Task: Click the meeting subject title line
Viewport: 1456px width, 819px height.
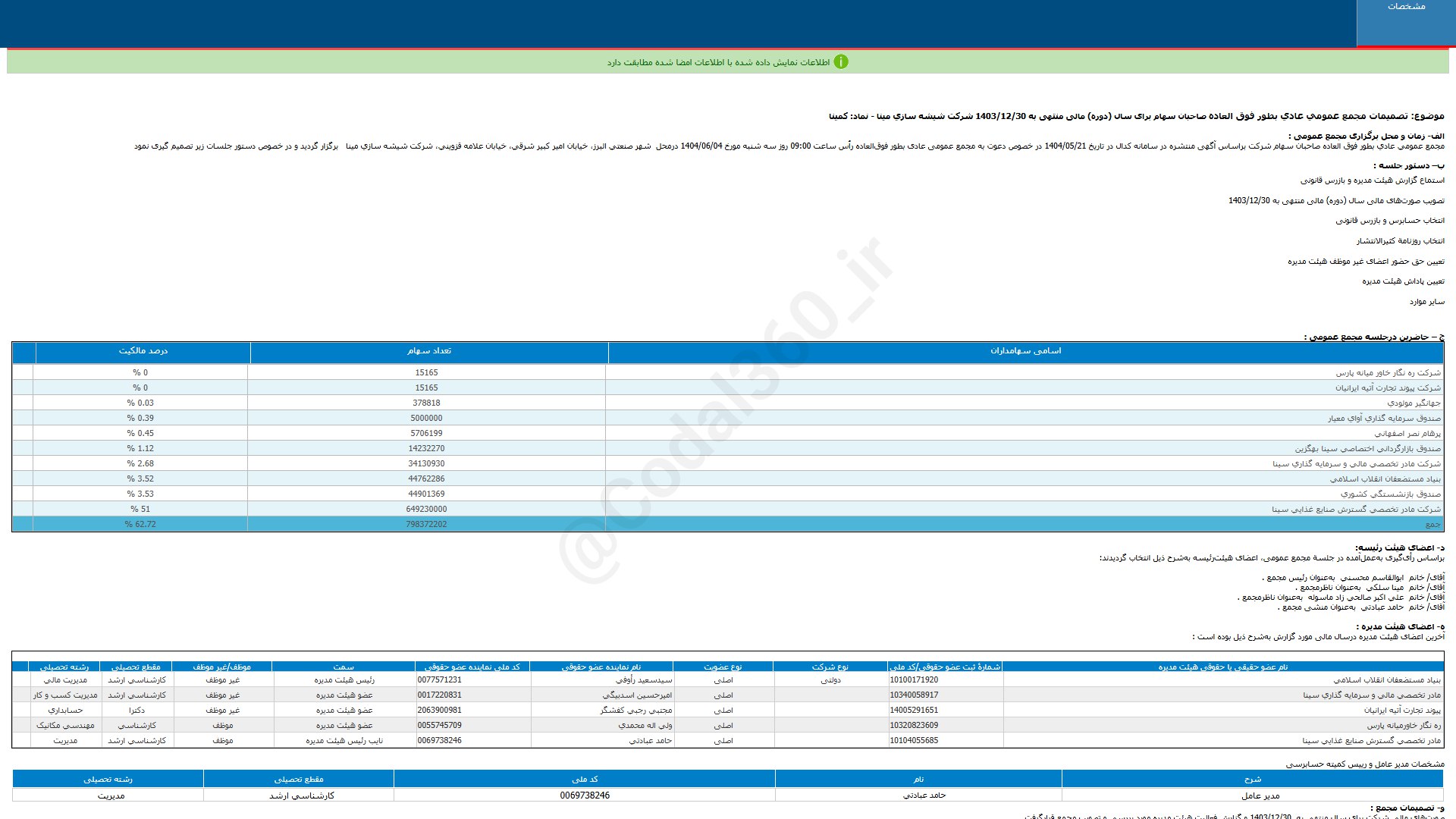Action: click(1136, 117)
